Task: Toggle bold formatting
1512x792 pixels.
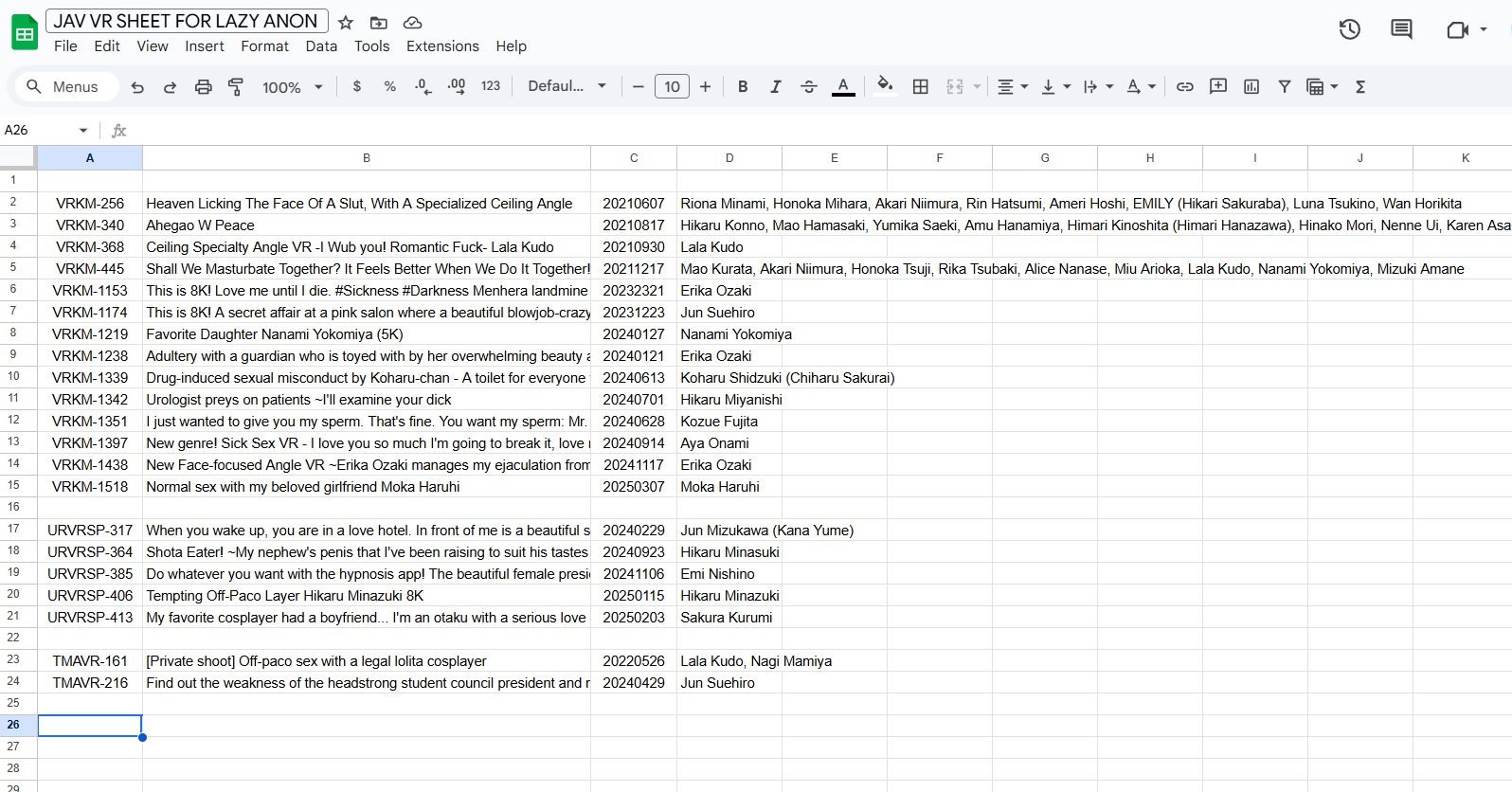Action: (x=743, y=86)
